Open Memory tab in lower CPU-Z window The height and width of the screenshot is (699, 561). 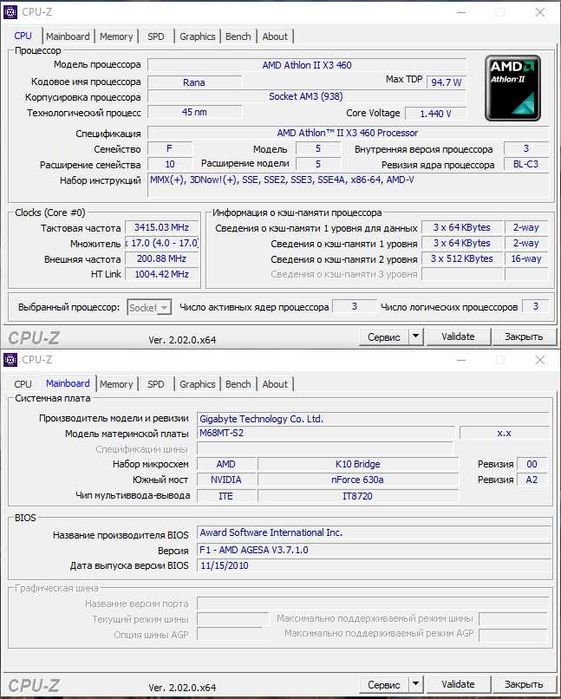pos(116,384)
